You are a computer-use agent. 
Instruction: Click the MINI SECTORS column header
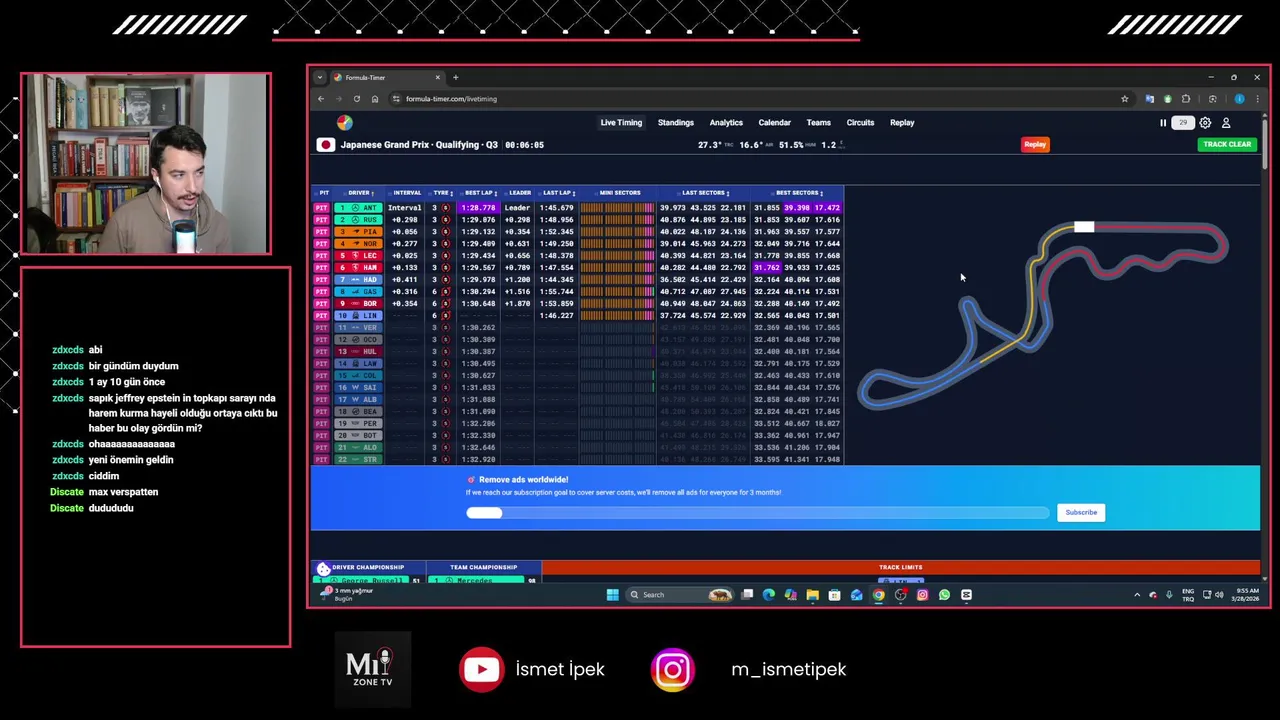(620, 193)
